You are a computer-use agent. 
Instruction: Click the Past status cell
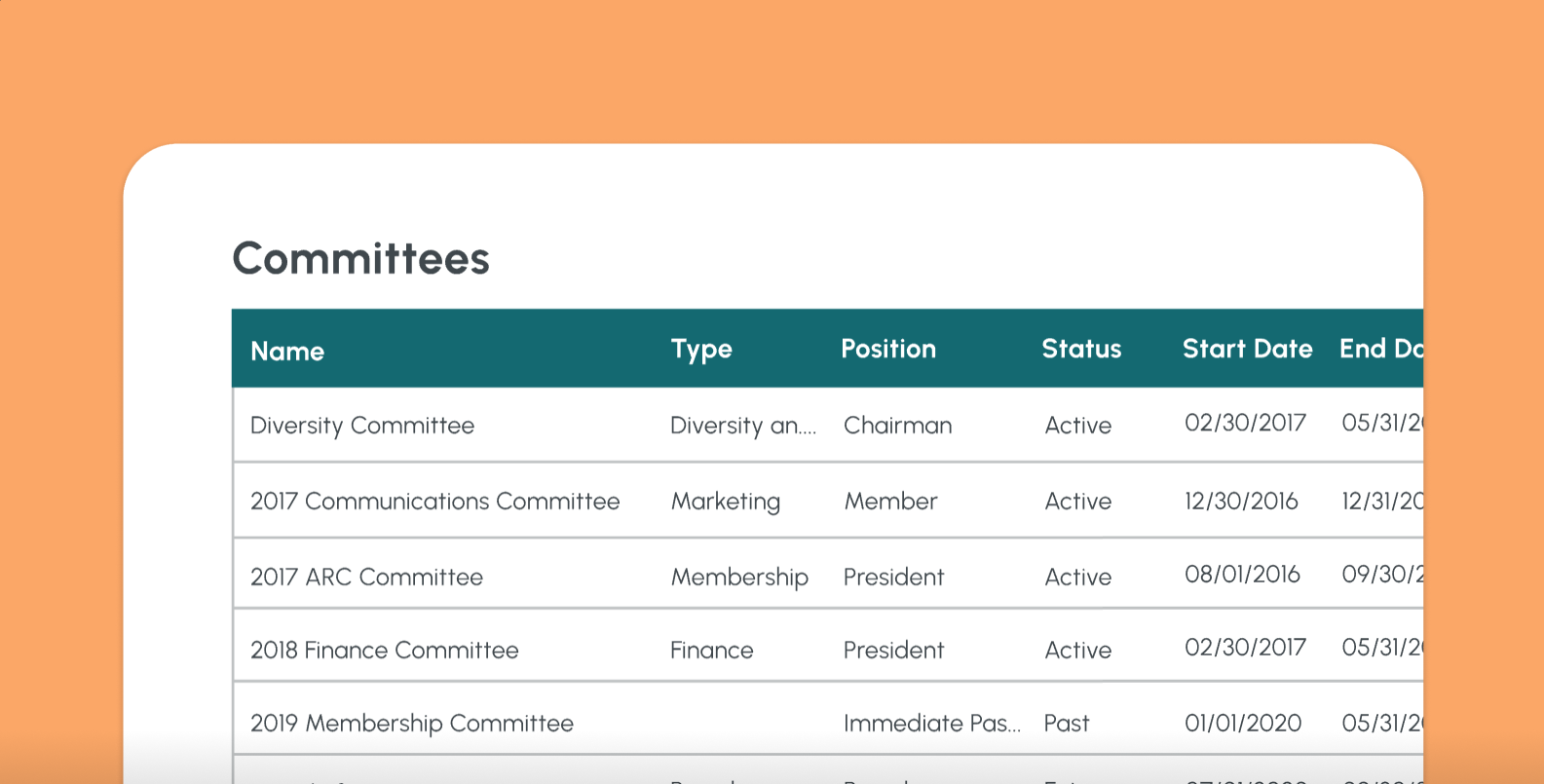pyautogui.click(x=1066, y=723)
